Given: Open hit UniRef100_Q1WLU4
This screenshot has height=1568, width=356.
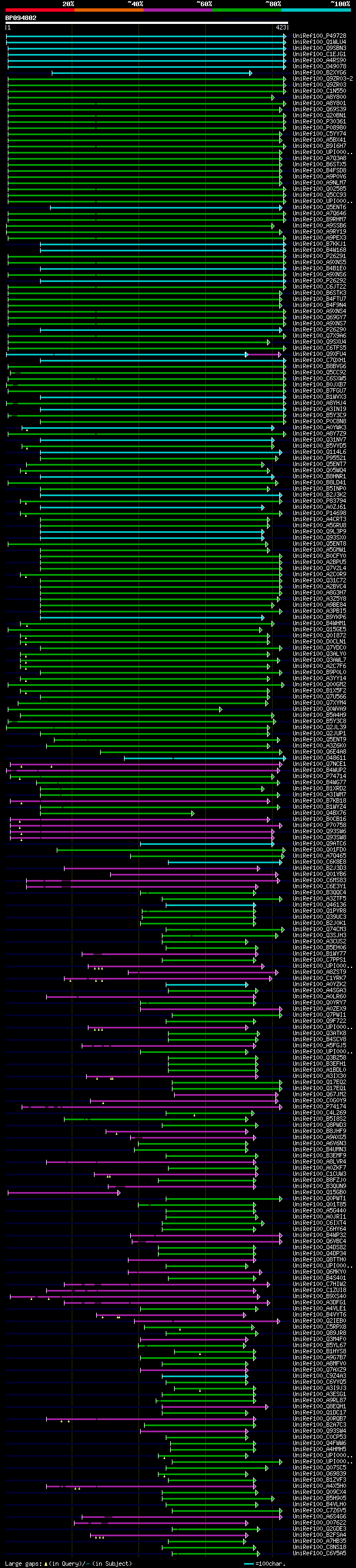Looking at the screenshot, I should point(319,42).
